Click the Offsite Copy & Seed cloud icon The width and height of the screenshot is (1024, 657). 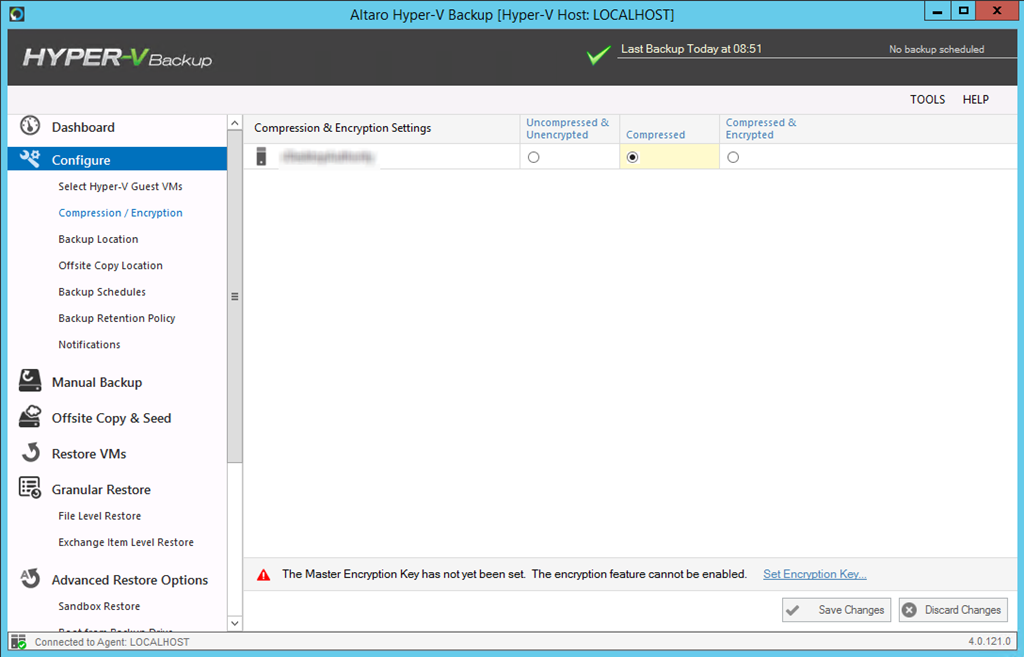coord(30,416)
